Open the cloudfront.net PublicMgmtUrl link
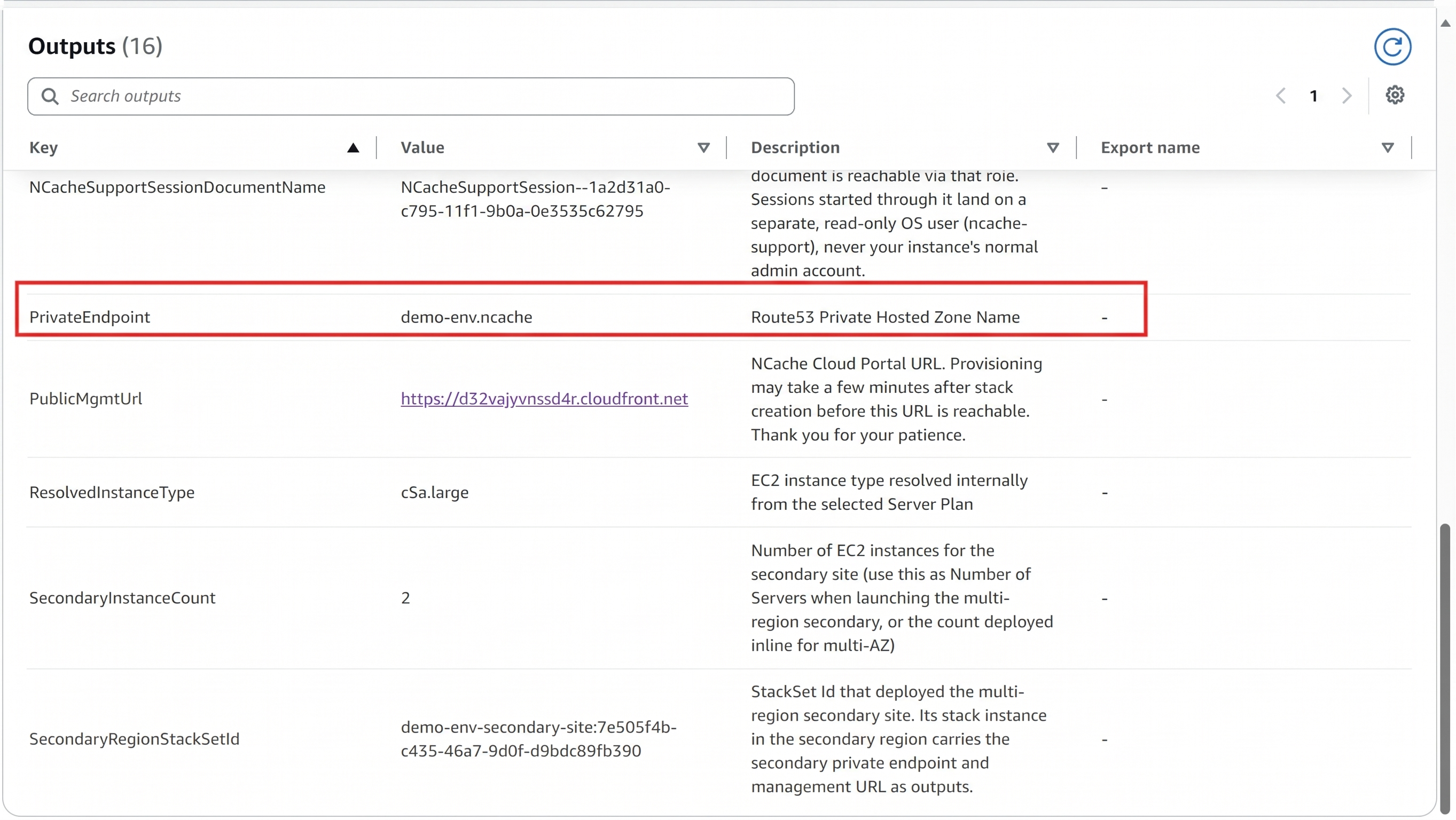Viewport: 1456px width, 820px height. pos(544,398)
